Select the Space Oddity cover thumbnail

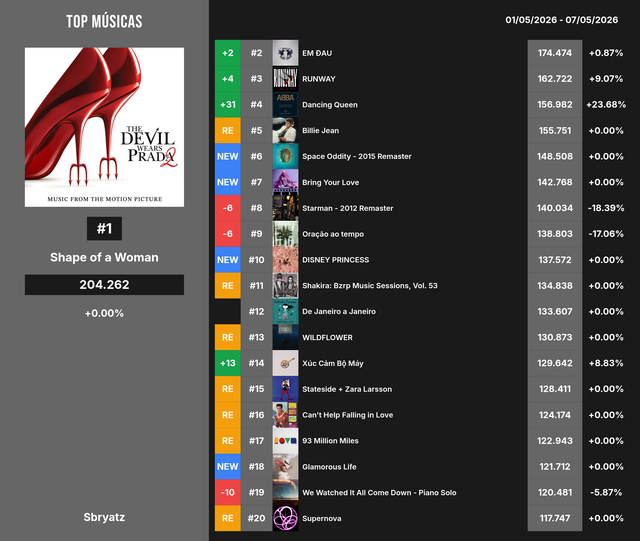[x=285, y=156]
